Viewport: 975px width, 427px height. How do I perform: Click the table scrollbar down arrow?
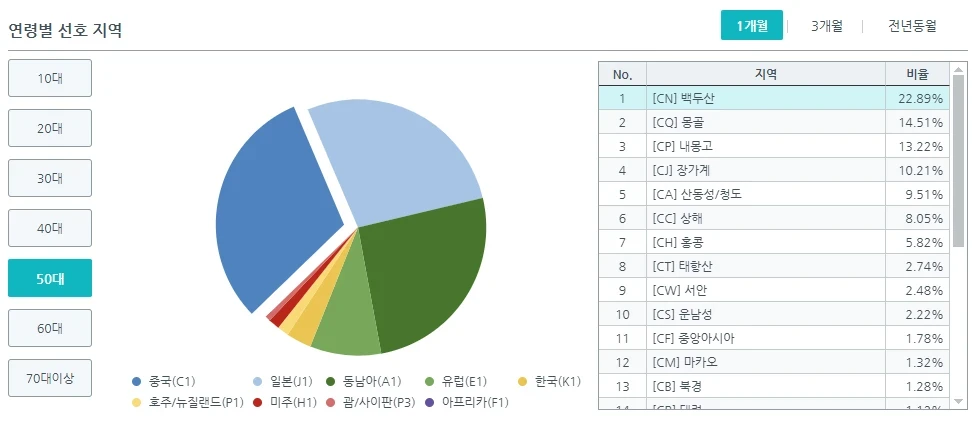(958, 402)
